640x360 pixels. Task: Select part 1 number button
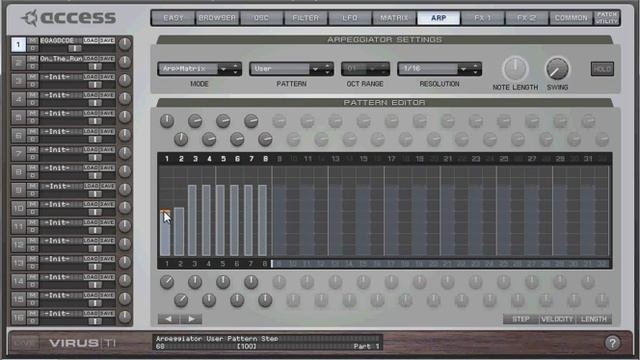pyautogui.click(x=18, y=44)
